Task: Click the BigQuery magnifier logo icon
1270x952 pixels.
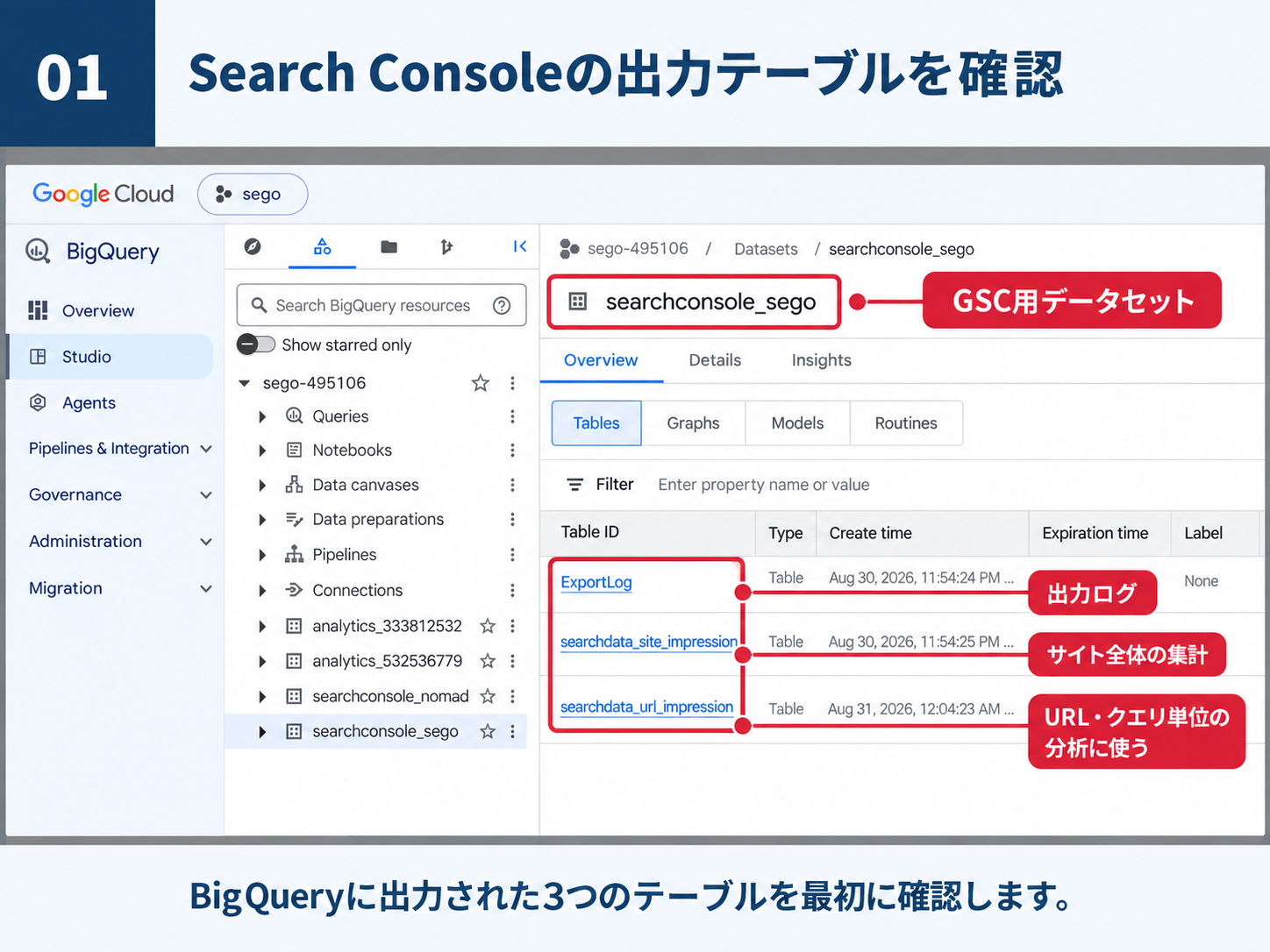Action: point(38,252)
